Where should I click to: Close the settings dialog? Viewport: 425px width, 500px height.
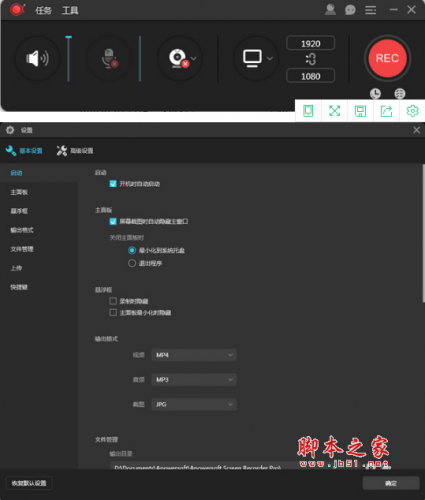417,130
